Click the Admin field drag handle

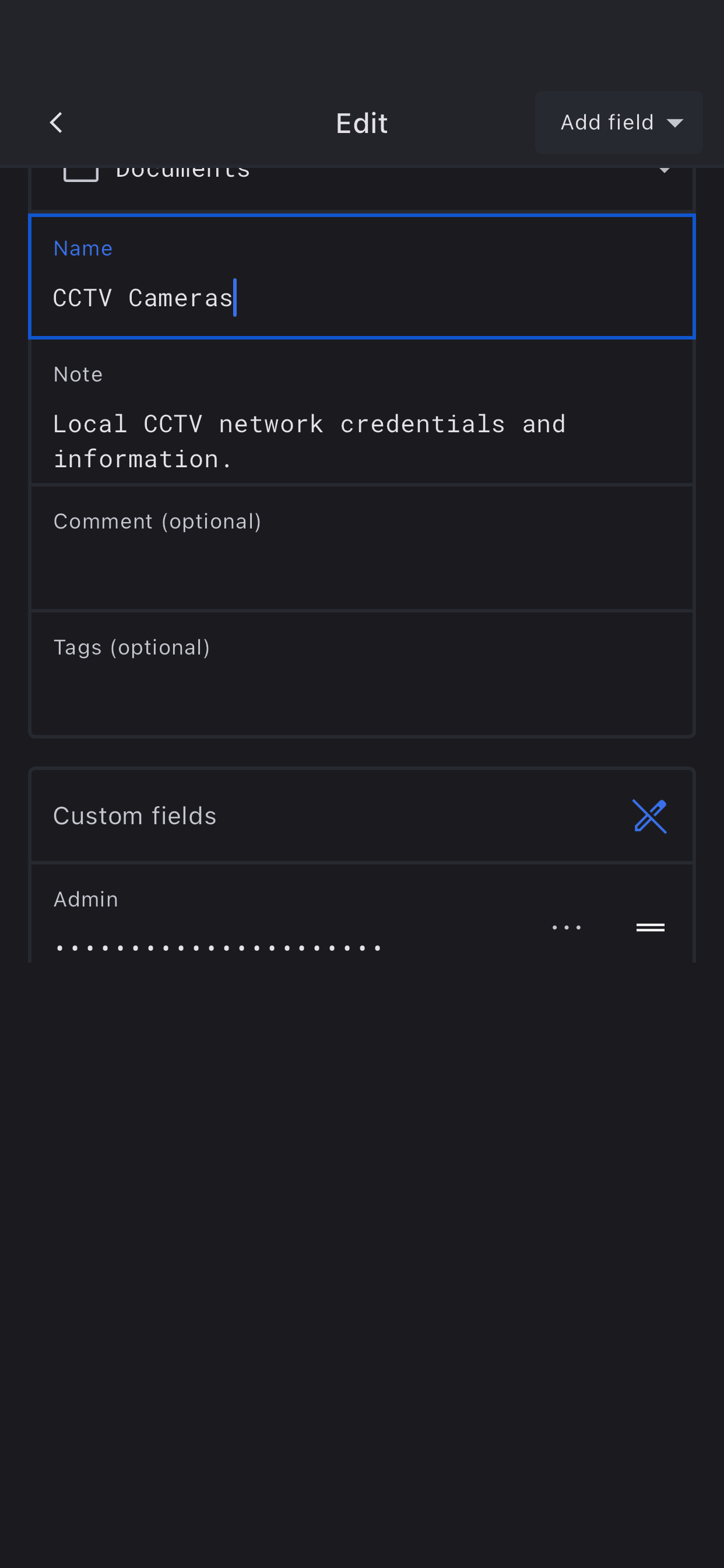click(x=650, y=927)
